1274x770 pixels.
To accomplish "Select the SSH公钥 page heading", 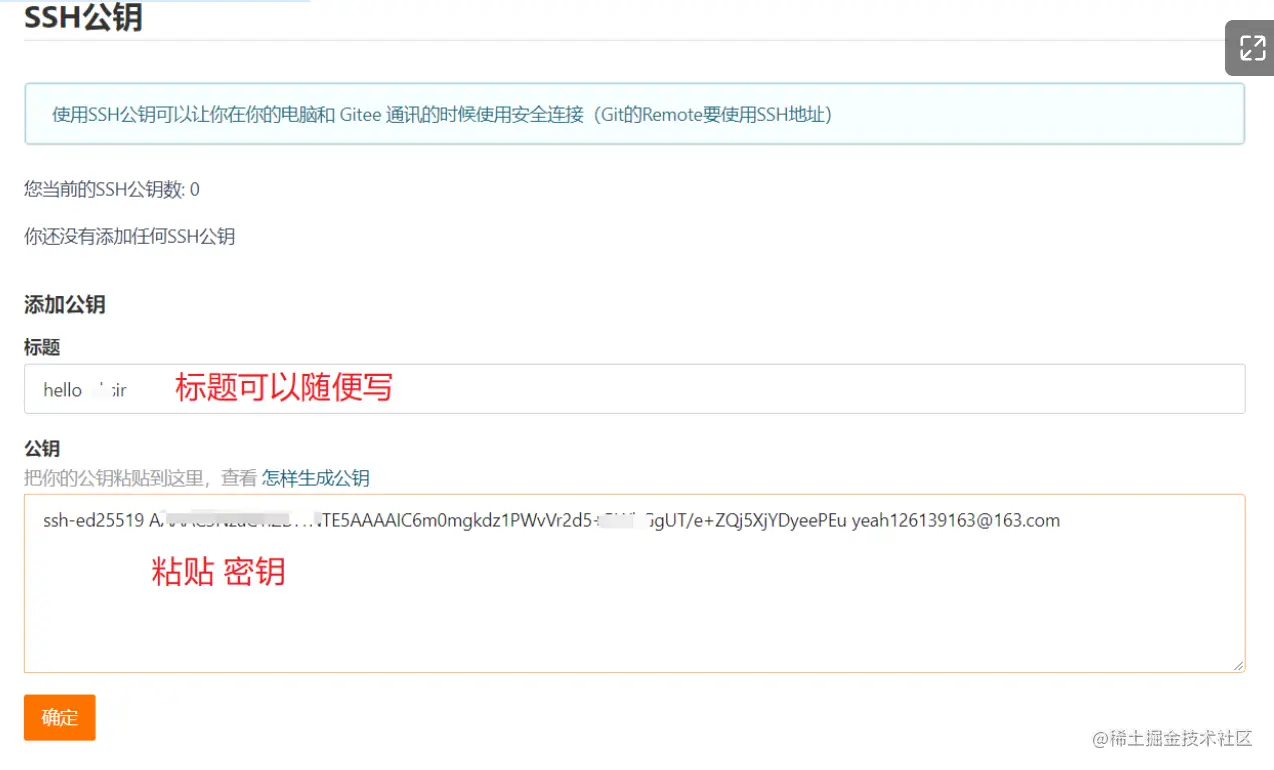I will [x=83, y=17].
